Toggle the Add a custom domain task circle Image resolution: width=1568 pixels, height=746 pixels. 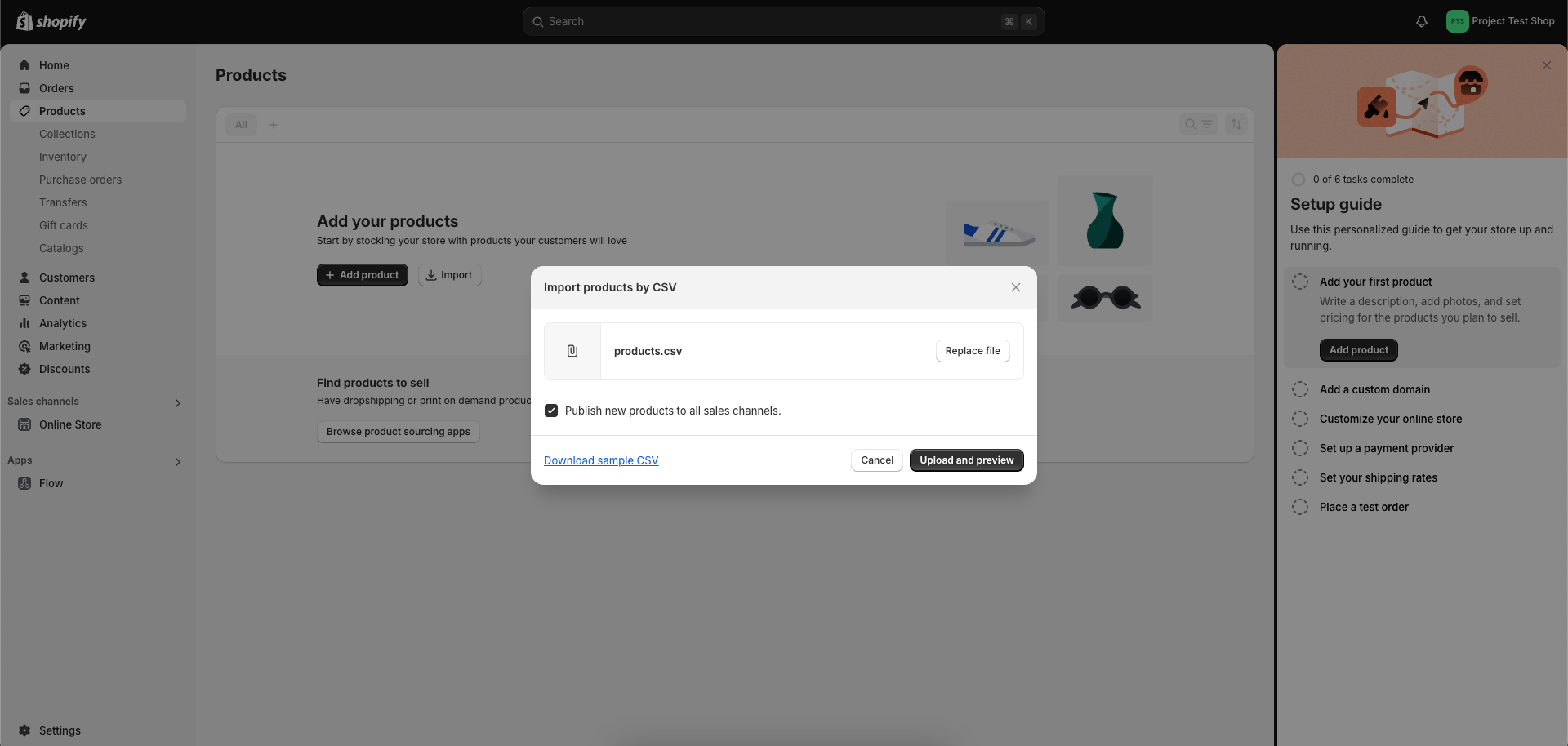[x=1300, y=389]
